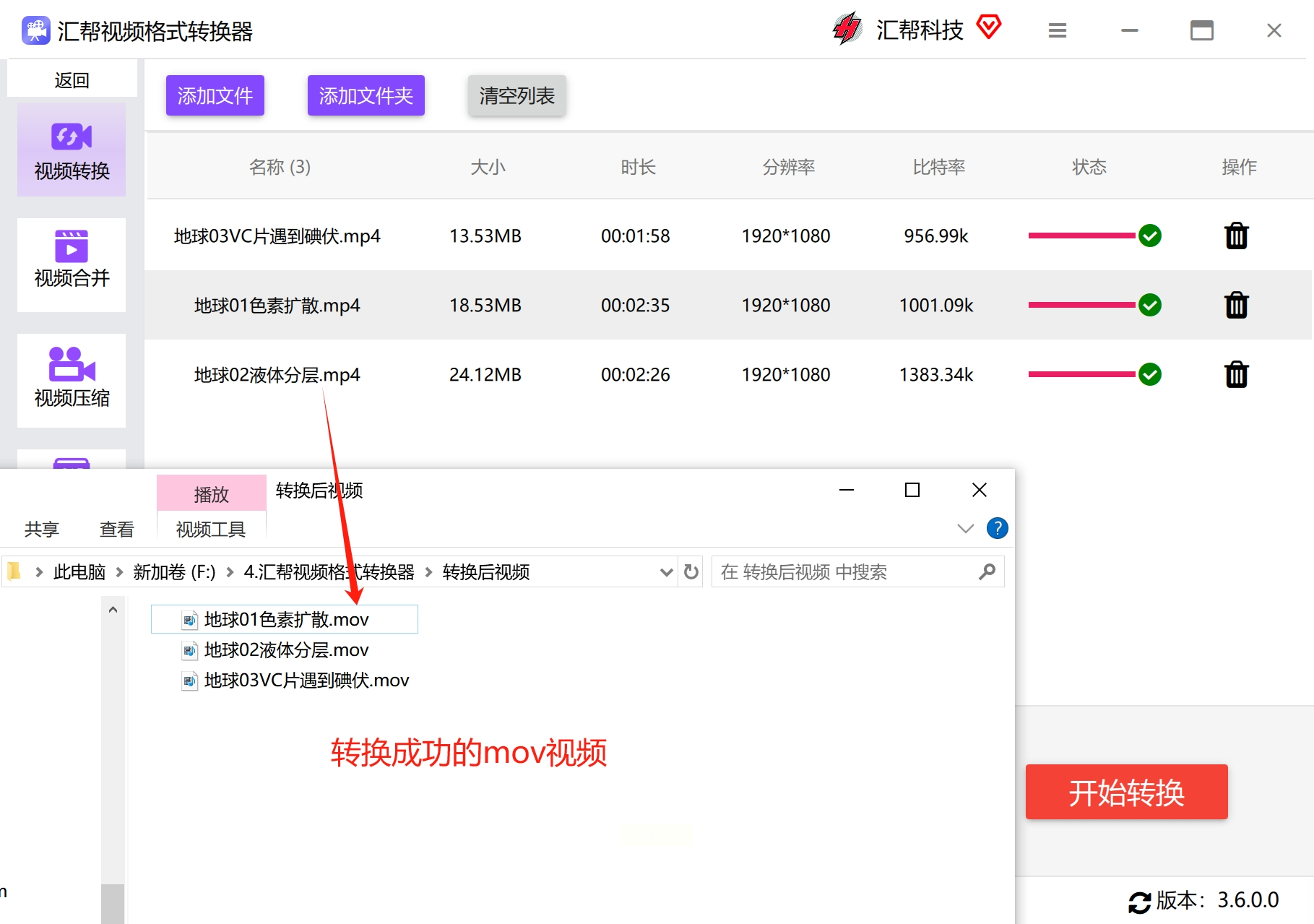
Task: Click the 添加文件 button
Action: pyautogui.click(x=215, y=95)
